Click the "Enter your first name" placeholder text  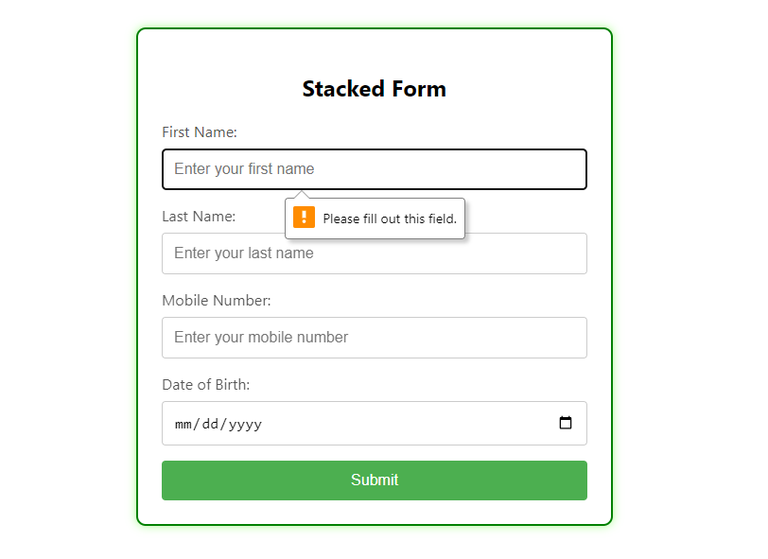pos(244,169)
